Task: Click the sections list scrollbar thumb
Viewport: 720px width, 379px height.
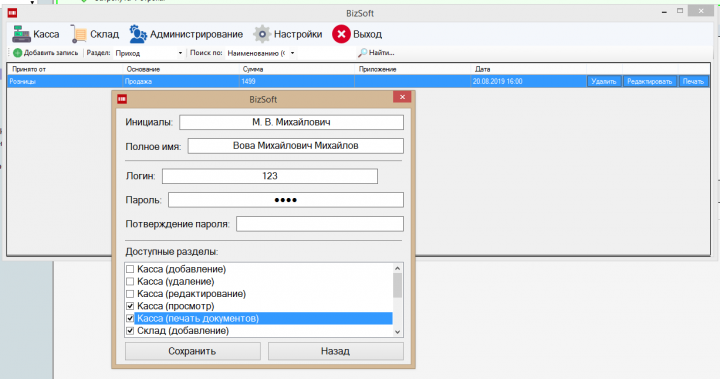Action: point(398,285)
